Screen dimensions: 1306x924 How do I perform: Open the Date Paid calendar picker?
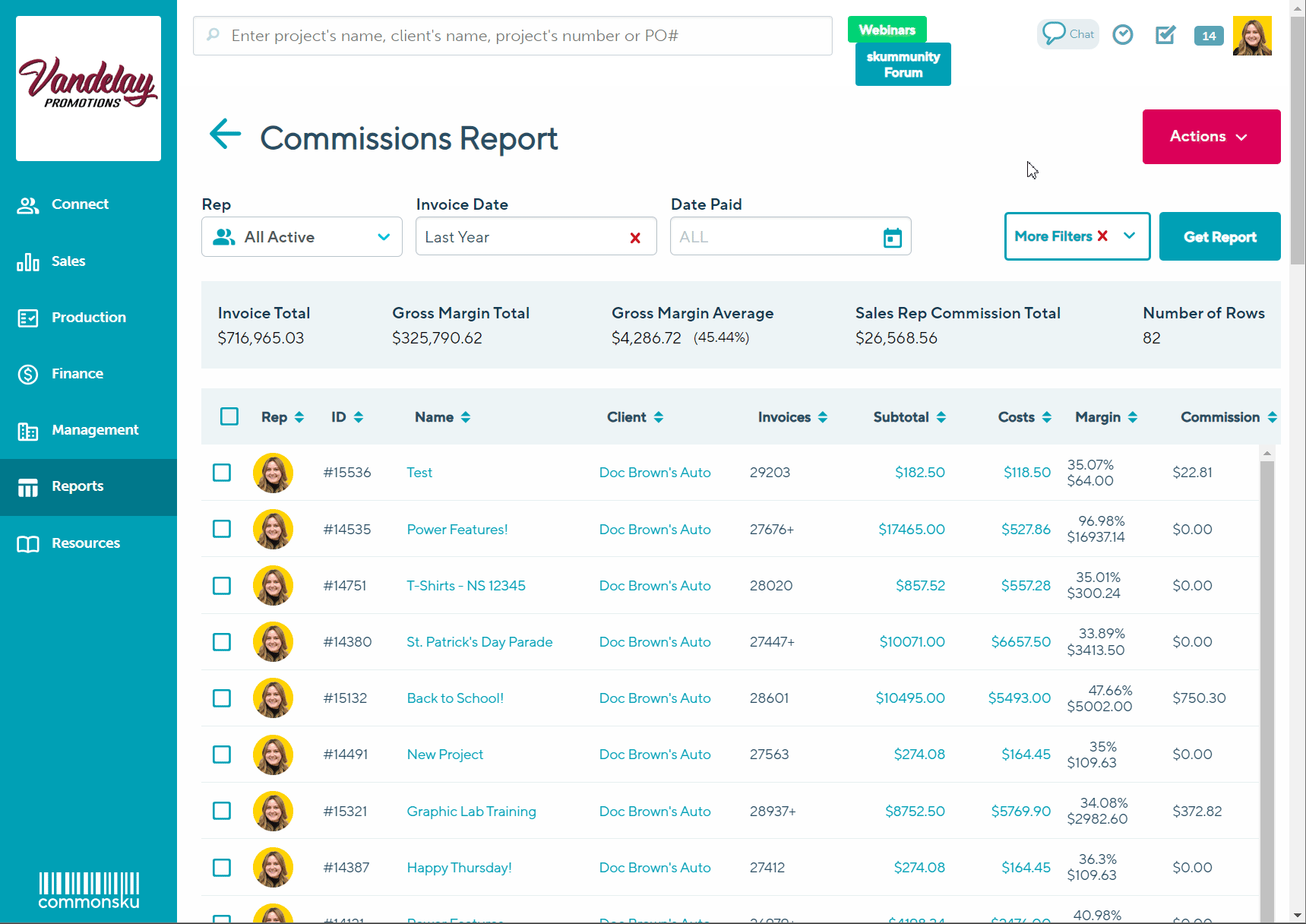[x=892, y=238]
